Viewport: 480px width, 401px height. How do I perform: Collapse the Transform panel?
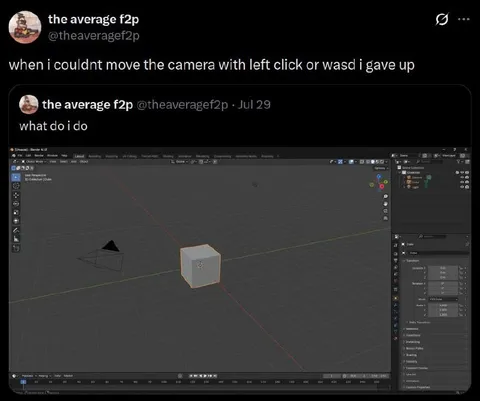tap(412, 261)
